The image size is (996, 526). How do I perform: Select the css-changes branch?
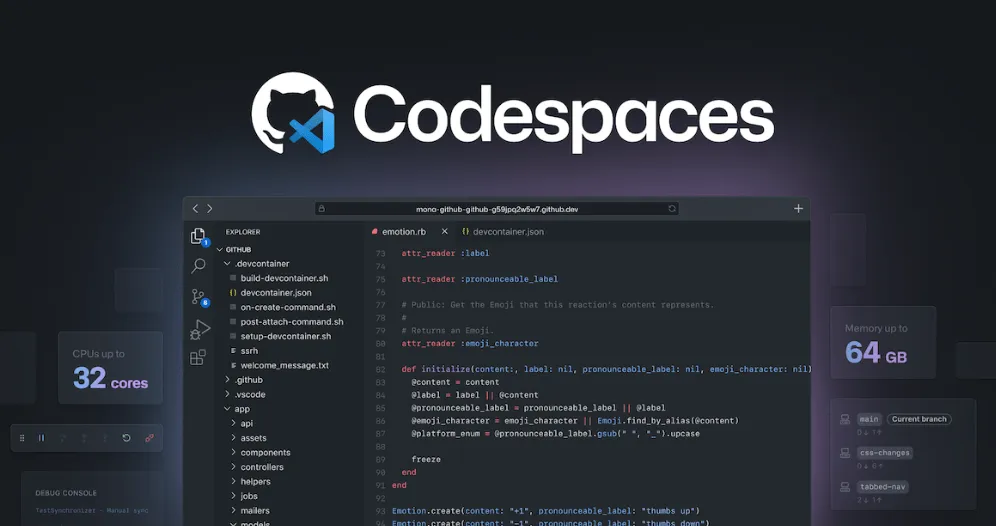point(885,453)
